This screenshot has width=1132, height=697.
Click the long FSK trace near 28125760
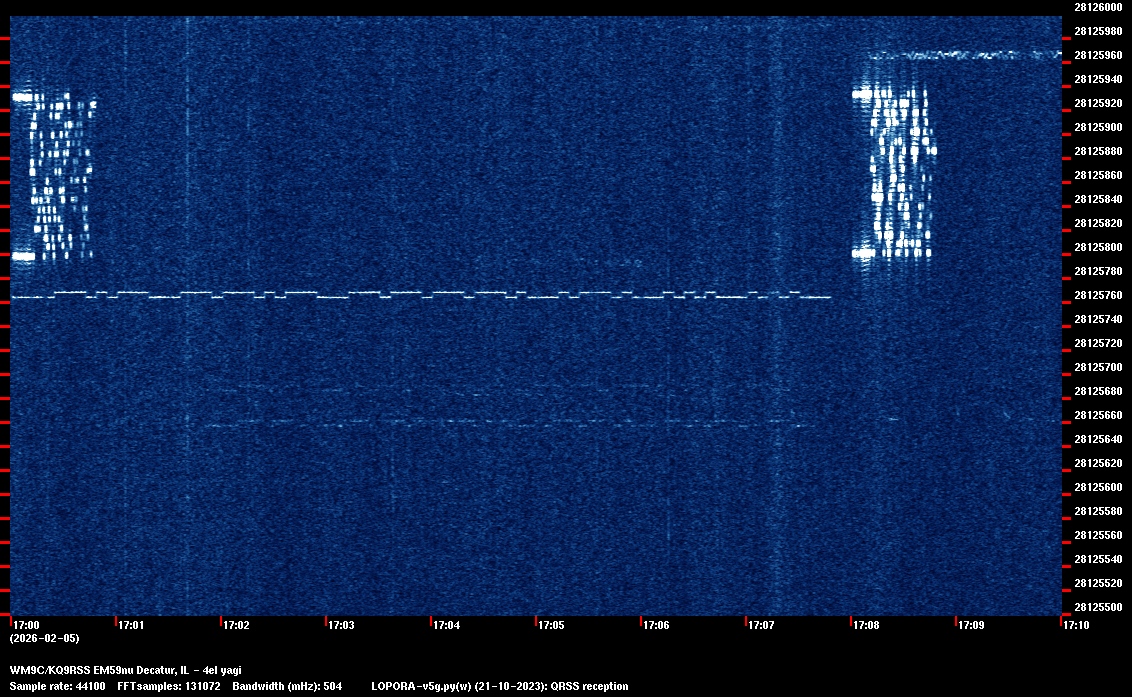point(420,295)
